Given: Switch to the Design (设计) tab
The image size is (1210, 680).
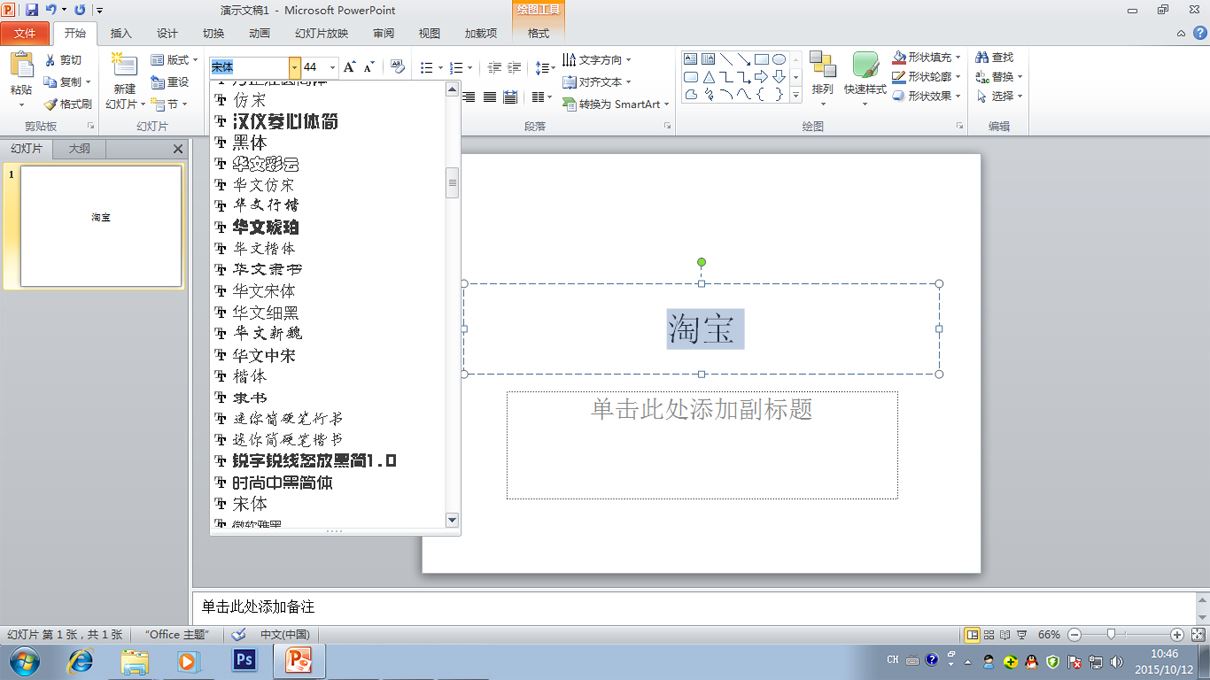Looking at the screenshot, I should click(167, 33).
